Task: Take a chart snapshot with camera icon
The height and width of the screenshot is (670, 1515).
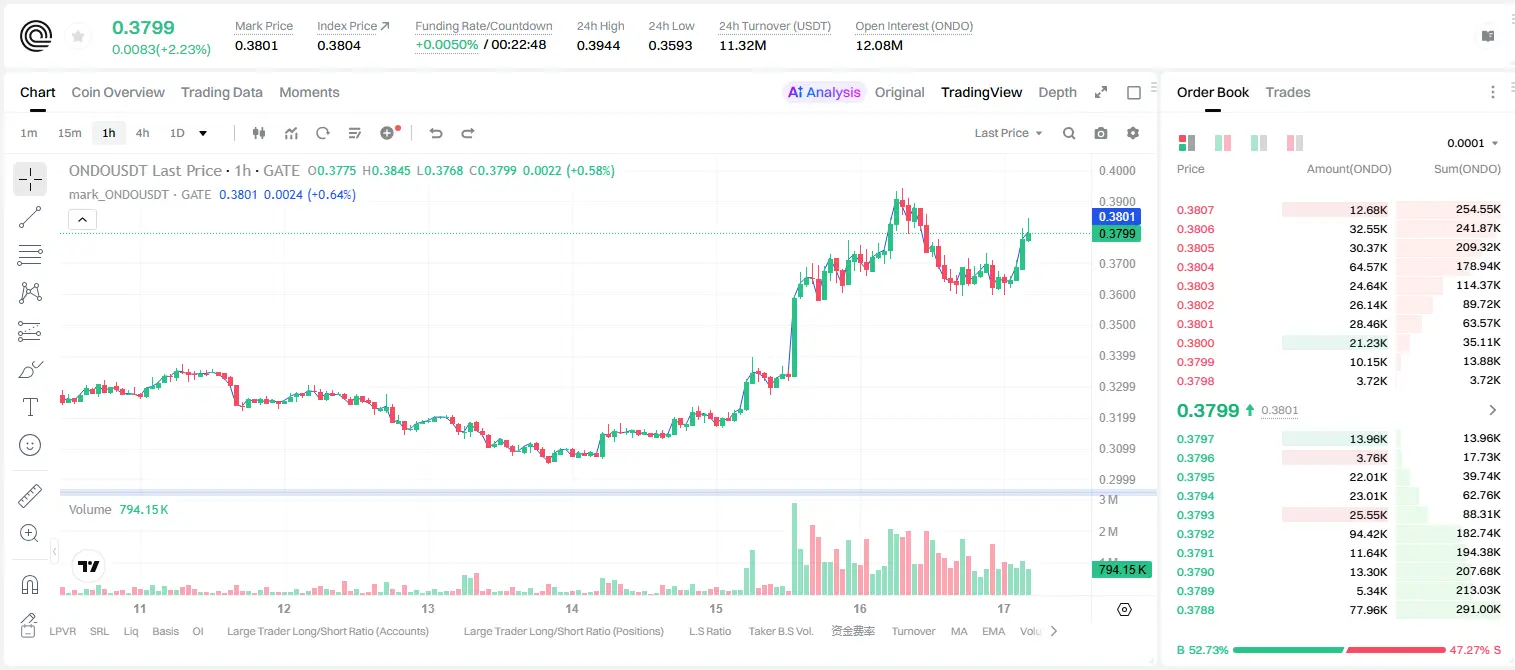Action: point(1101,133)
